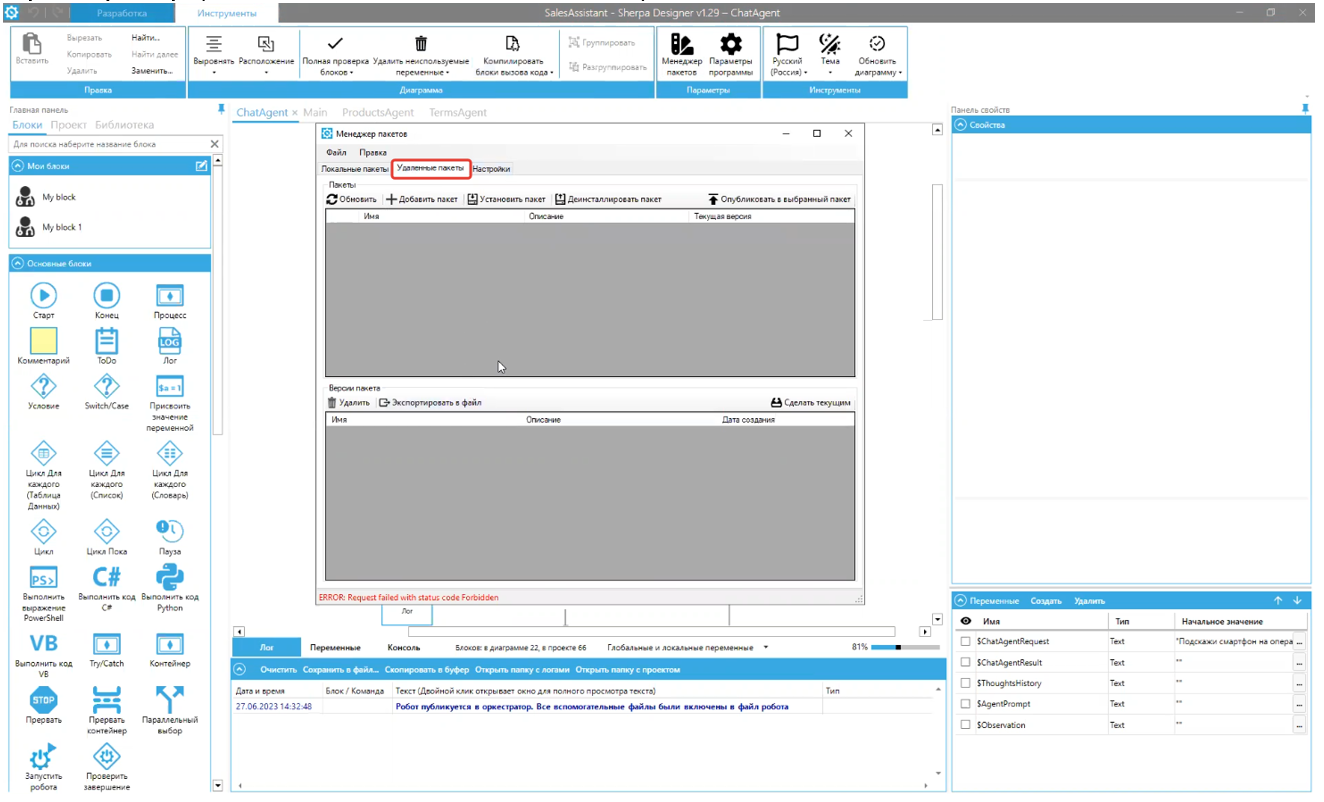Open the Выравнять dropdown

click(x=213, y=54)
